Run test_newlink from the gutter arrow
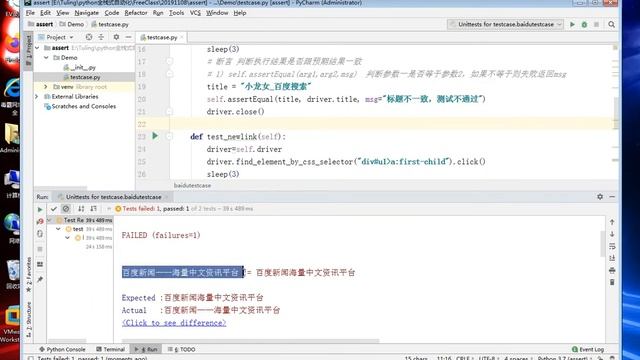Viewport: 640px width, 360px height. point(155,136)
